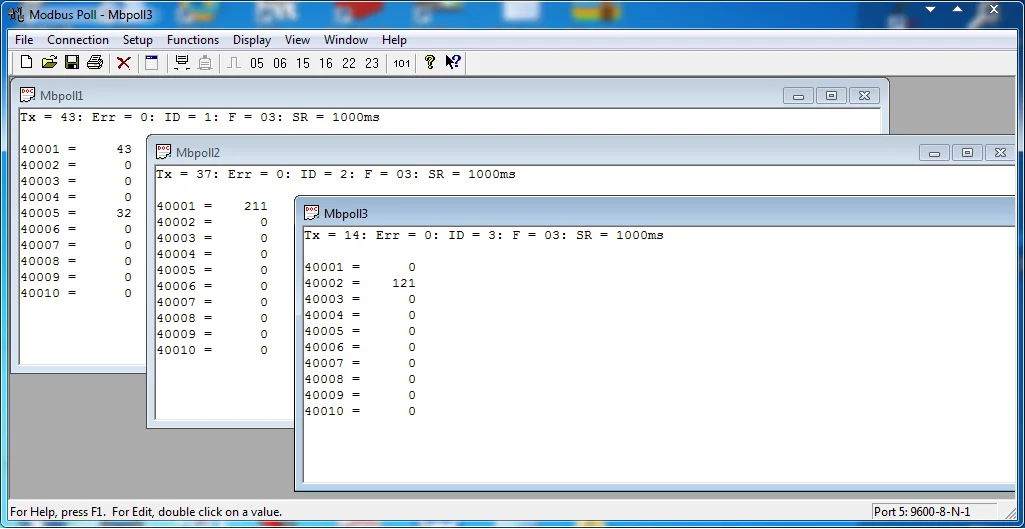Click the New document icon

[x=26, y=63]
